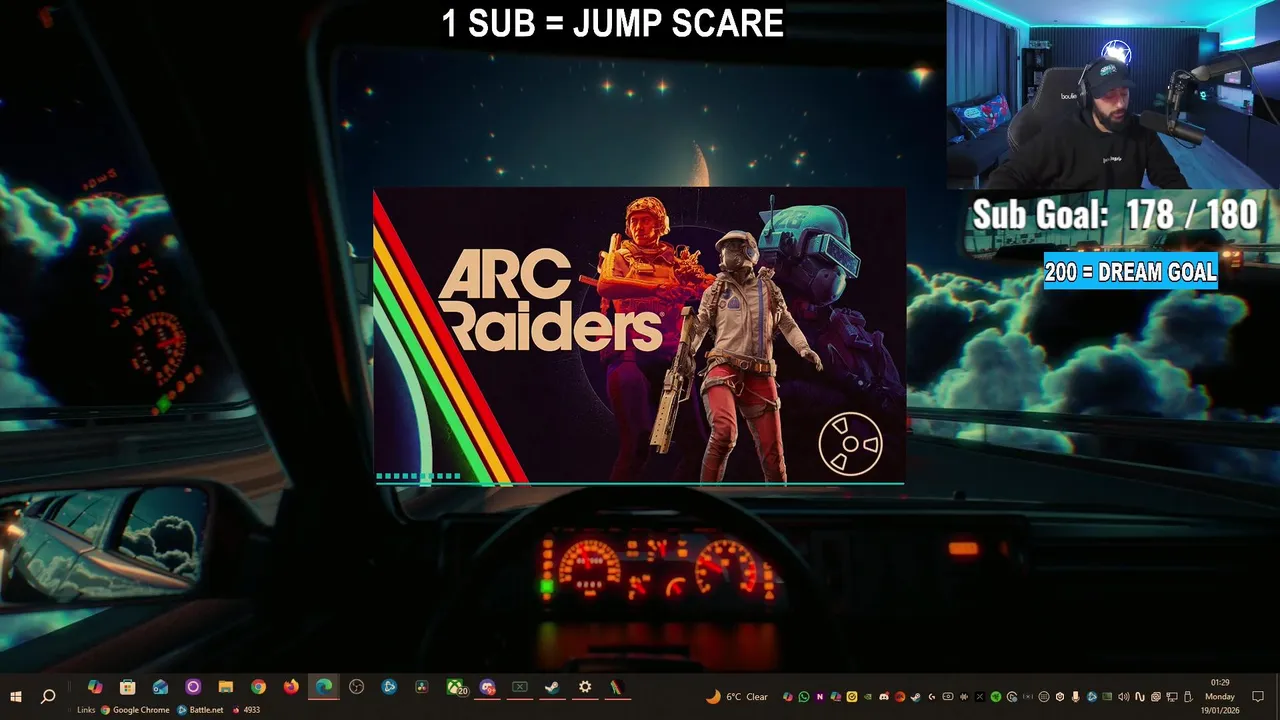Open clock showing 01:29 Monday
1280x720 pixels.
point(1219,696)
